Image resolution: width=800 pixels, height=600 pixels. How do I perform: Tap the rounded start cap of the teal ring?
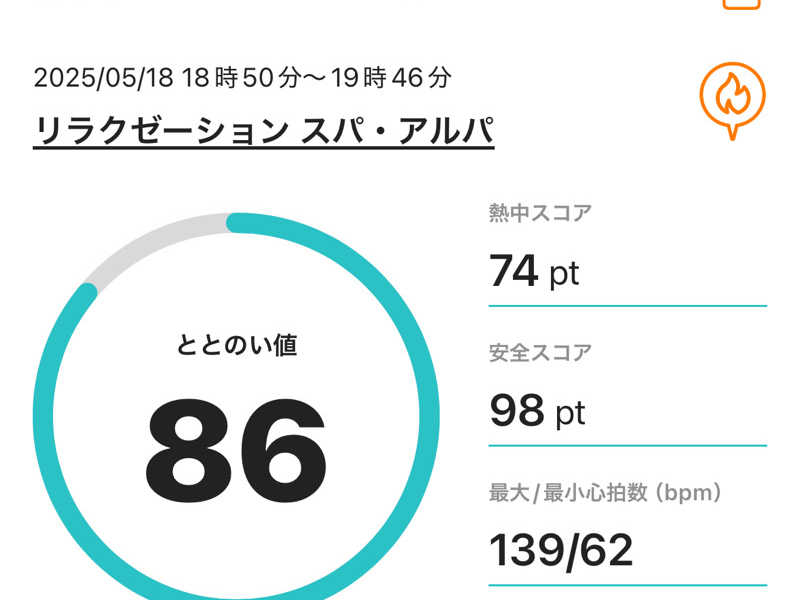pyautogui.click(x=236, y=223)
